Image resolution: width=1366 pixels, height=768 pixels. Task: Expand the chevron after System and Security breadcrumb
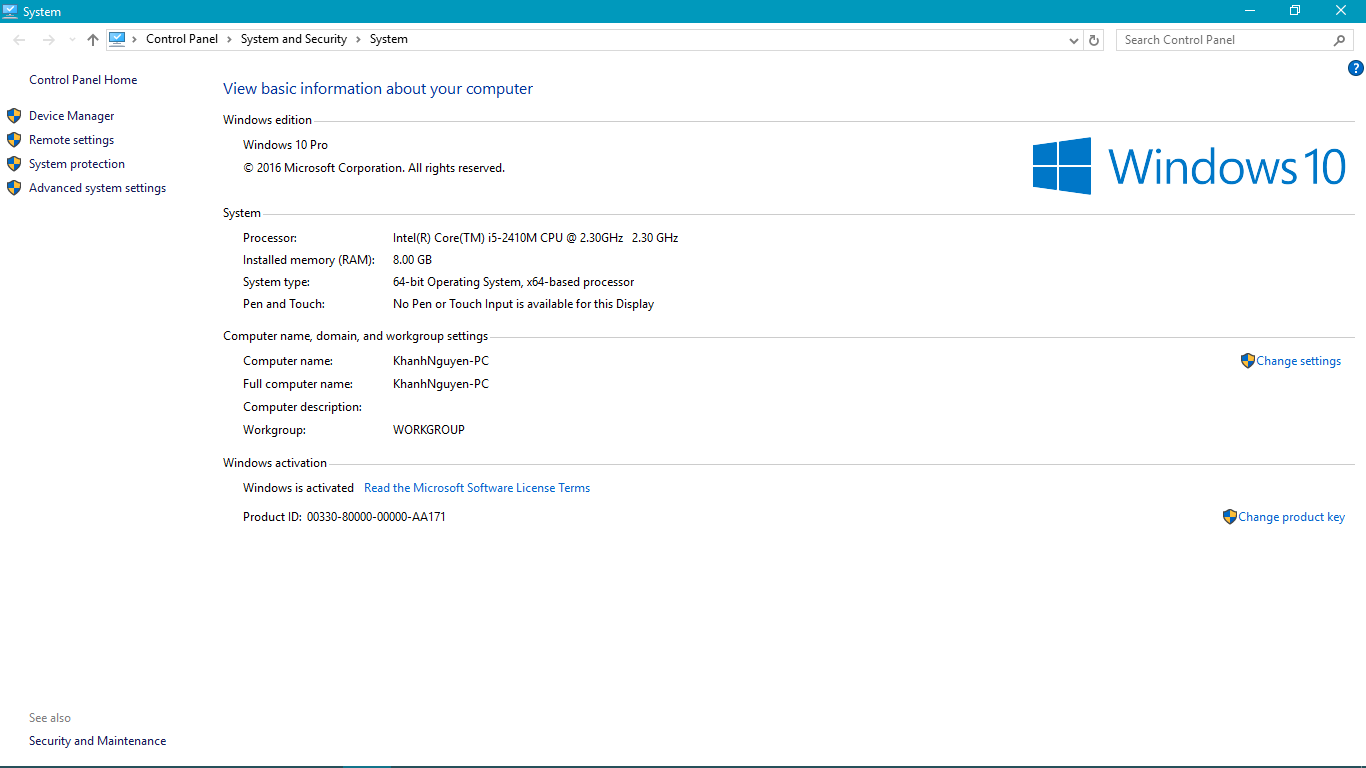tap(358, 39)
